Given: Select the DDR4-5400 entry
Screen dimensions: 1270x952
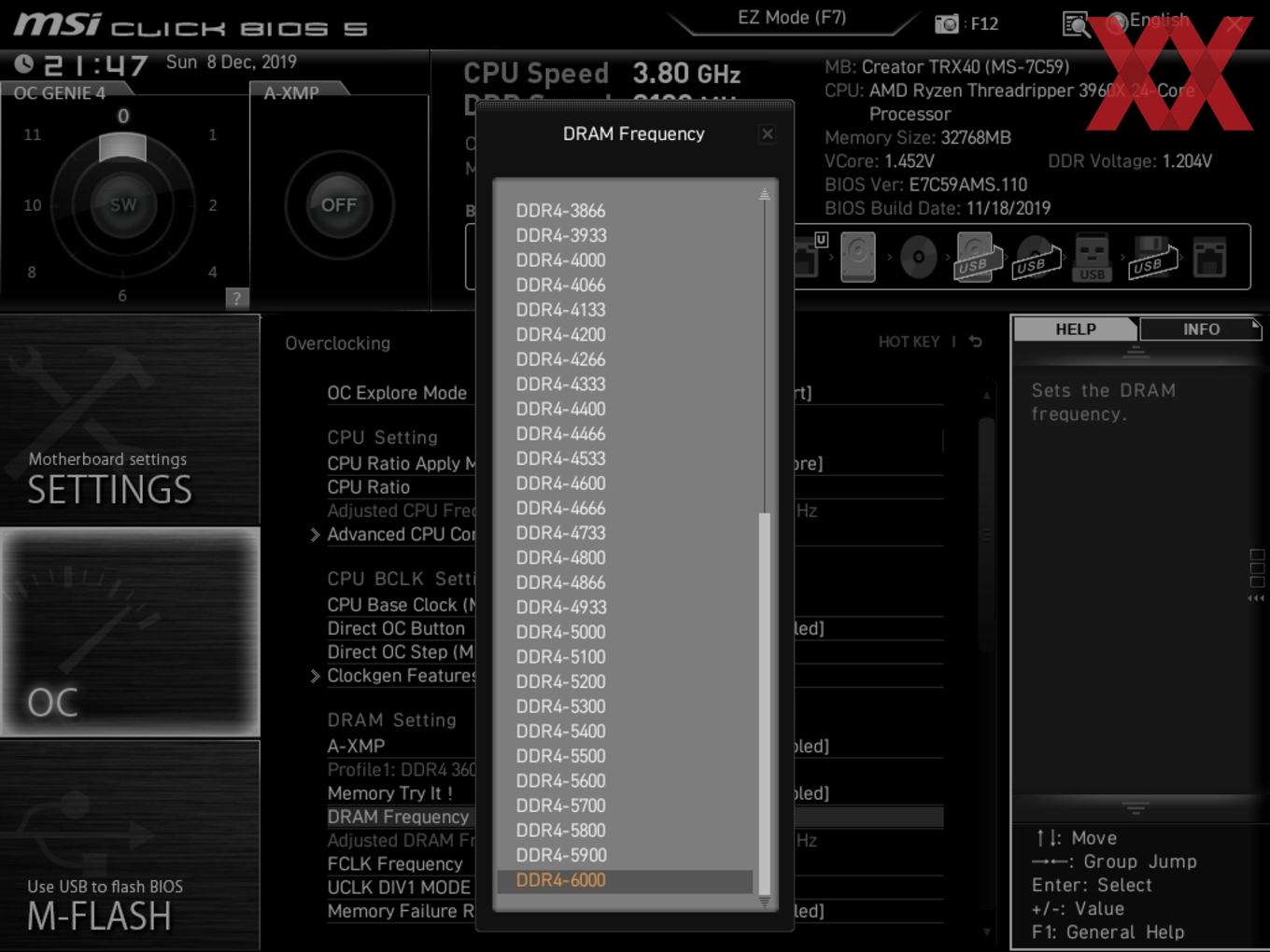Looking at the screenshot, I should 560,731.
